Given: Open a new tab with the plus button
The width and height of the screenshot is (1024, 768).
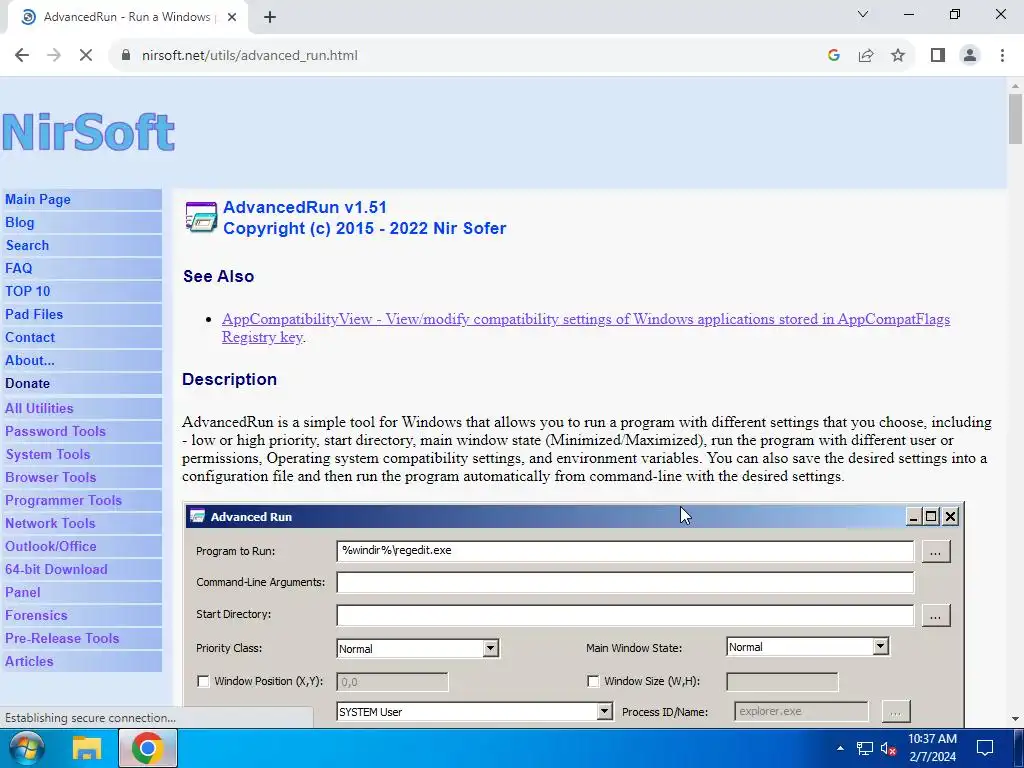Looking at the screenshot, I should [x=270, y=17].
